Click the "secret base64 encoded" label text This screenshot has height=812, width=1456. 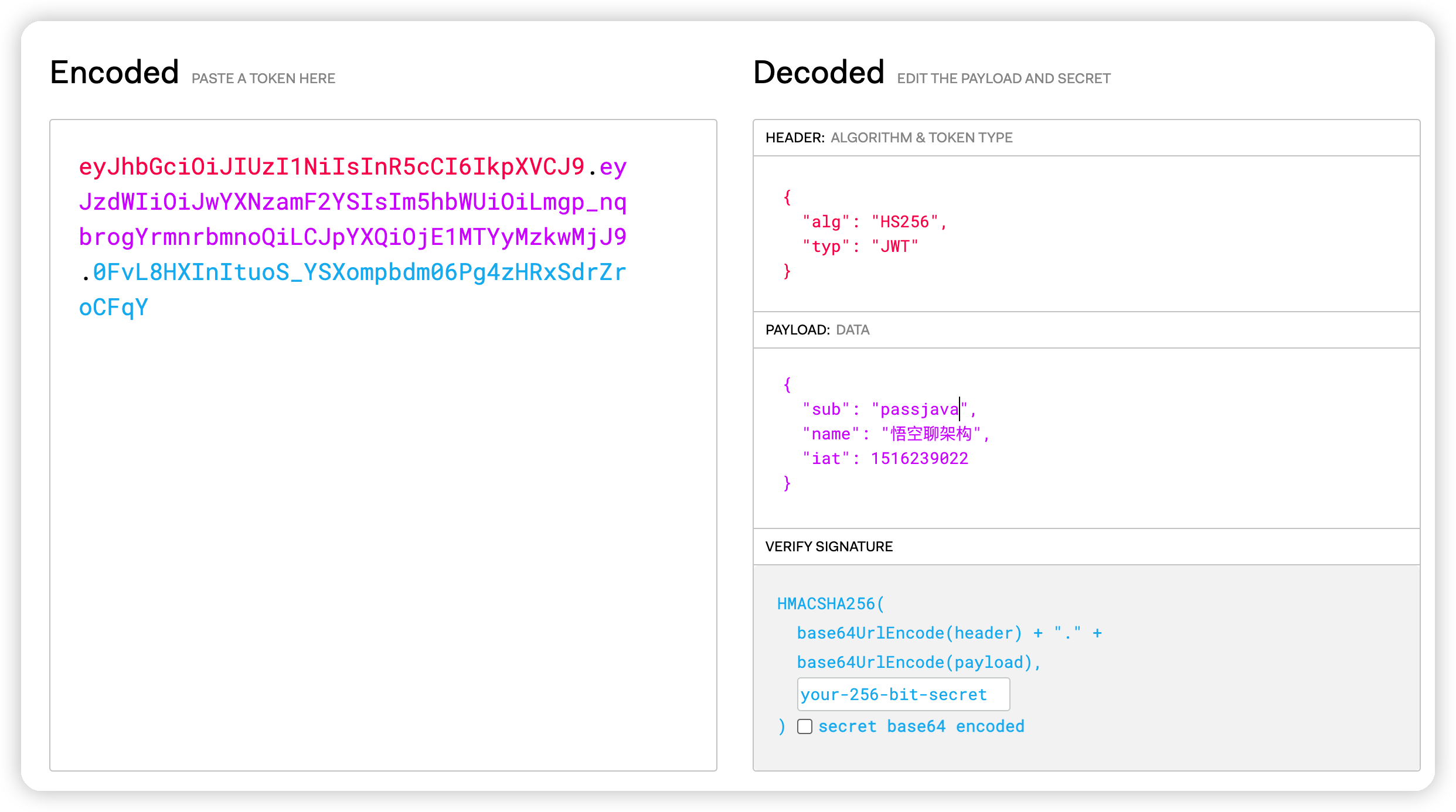pos(921,726)
